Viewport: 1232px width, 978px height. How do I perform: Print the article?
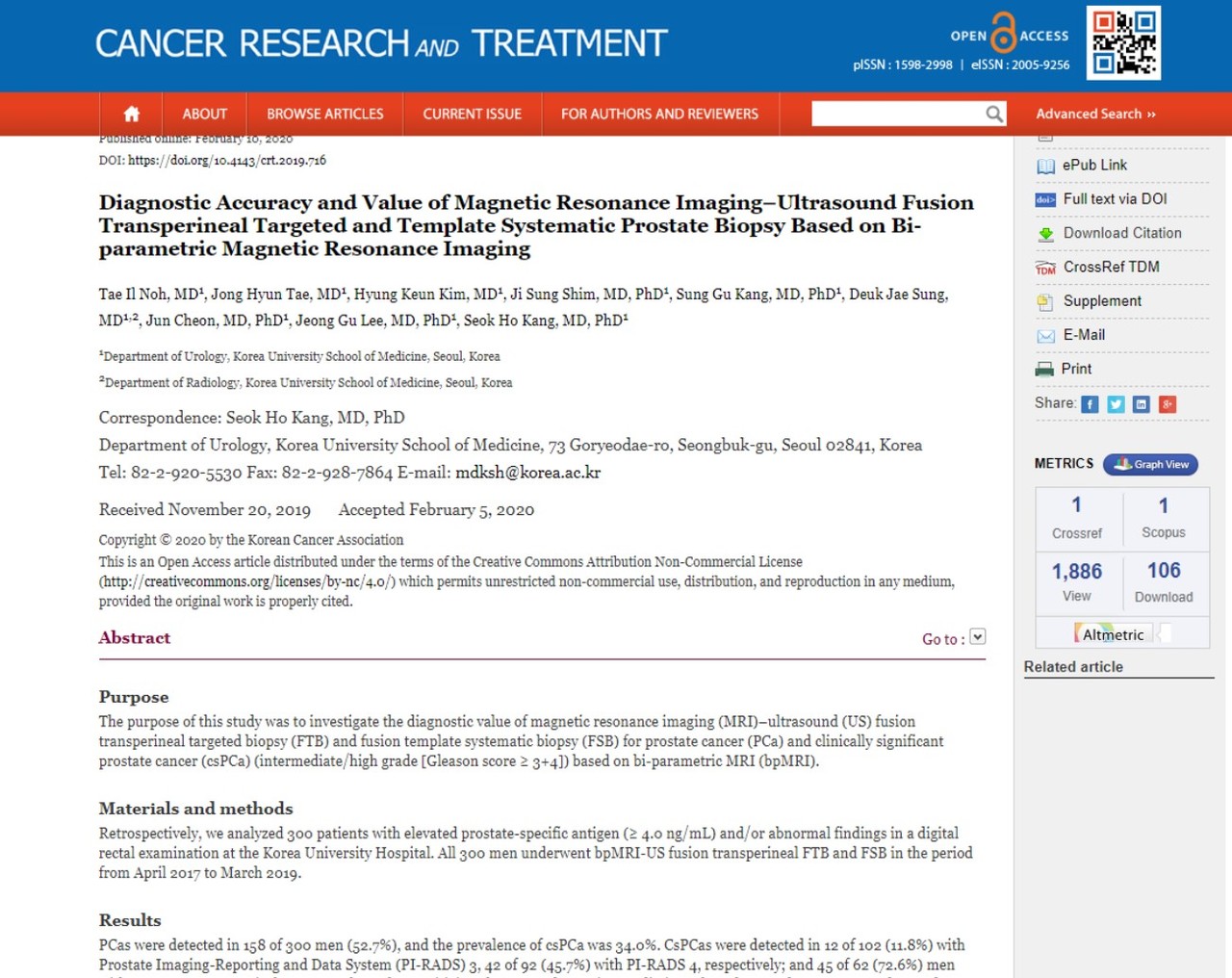point(1077,369)
